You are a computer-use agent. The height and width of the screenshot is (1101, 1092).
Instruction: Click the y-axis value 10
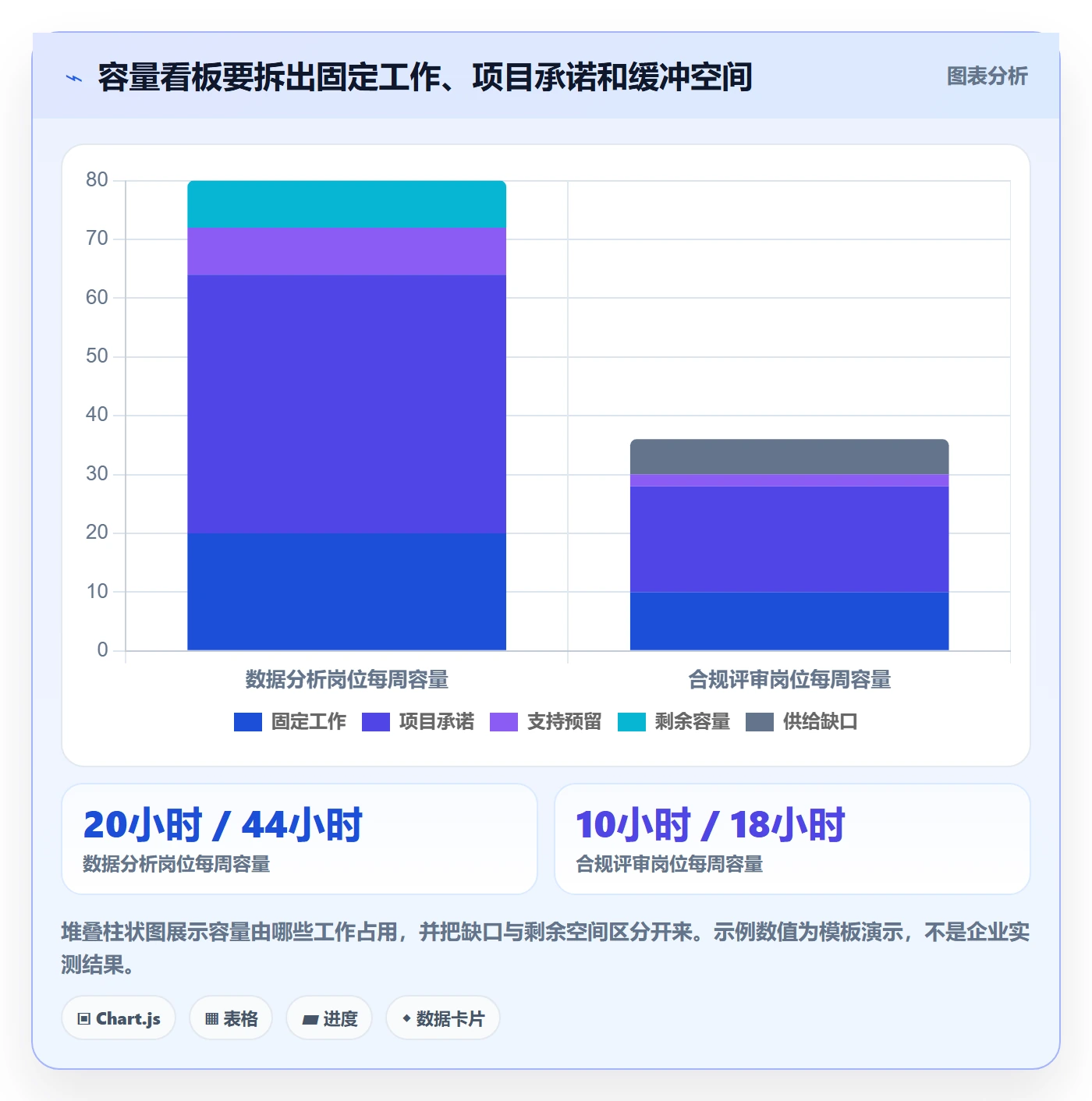point(97,592)
